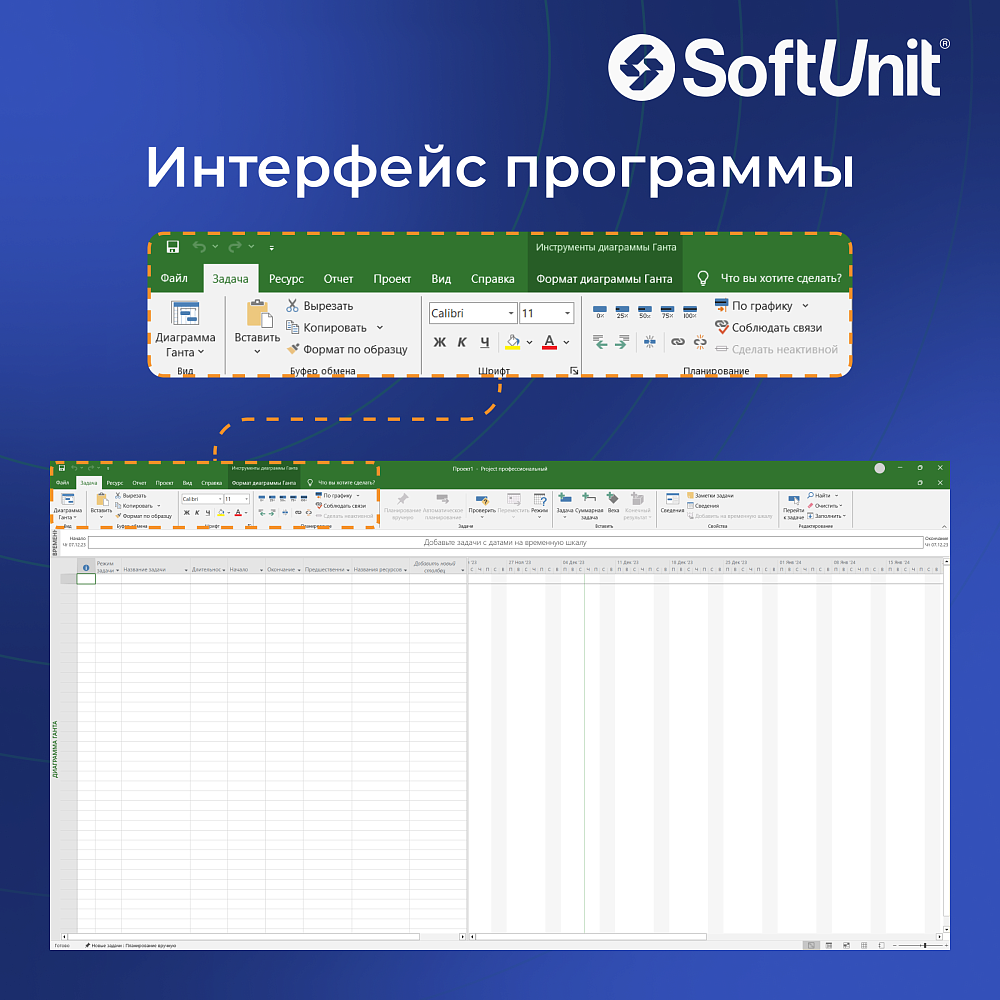Viewport: 1000px width, 1000px height.
Task: Click the split task icon in the enlarged callout
Action: [x=650, y=342]
